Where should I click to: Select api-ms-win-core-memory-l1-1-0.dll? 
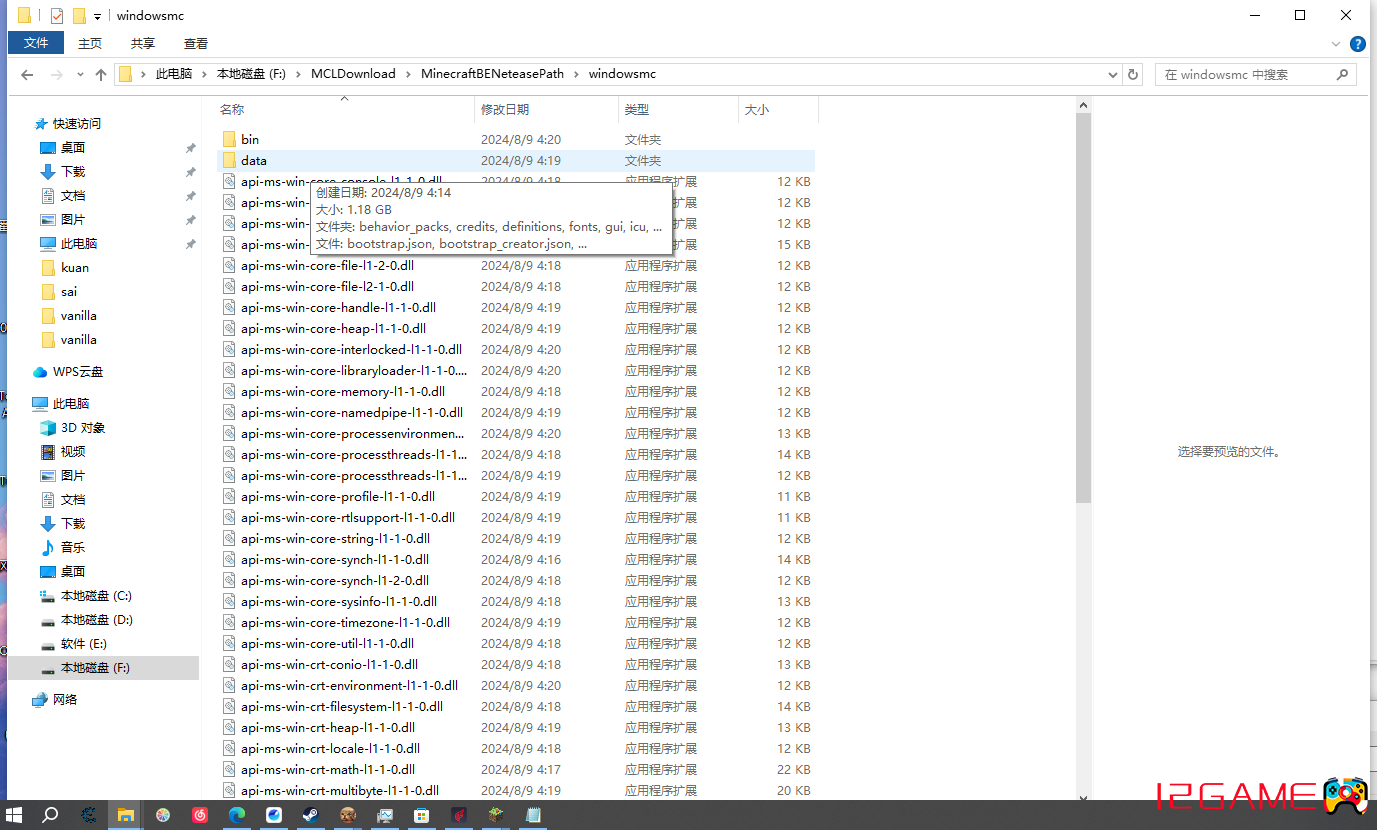[343, 392]
